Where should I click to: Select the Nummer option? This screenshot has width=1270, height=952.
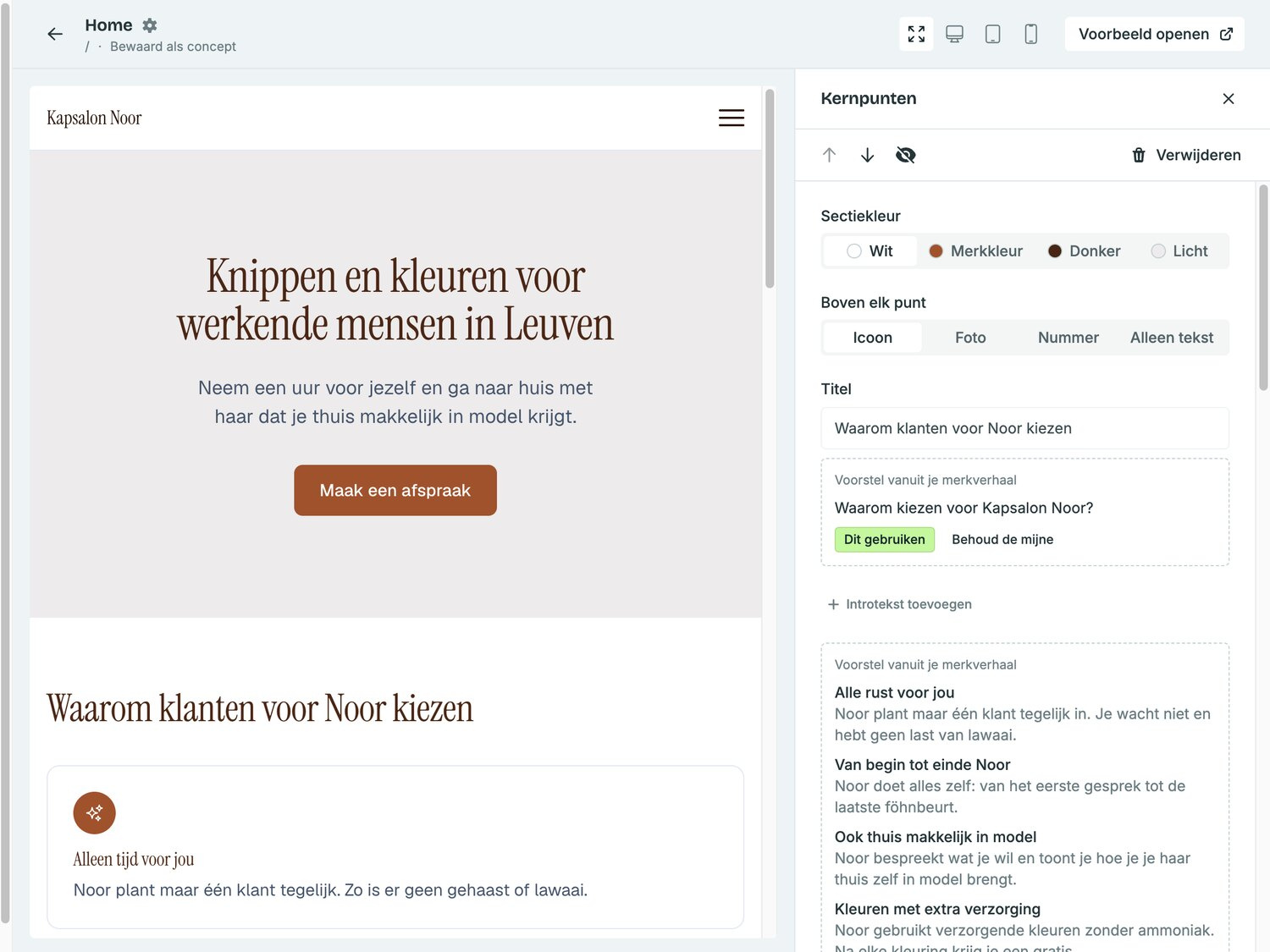point(1068,338)
